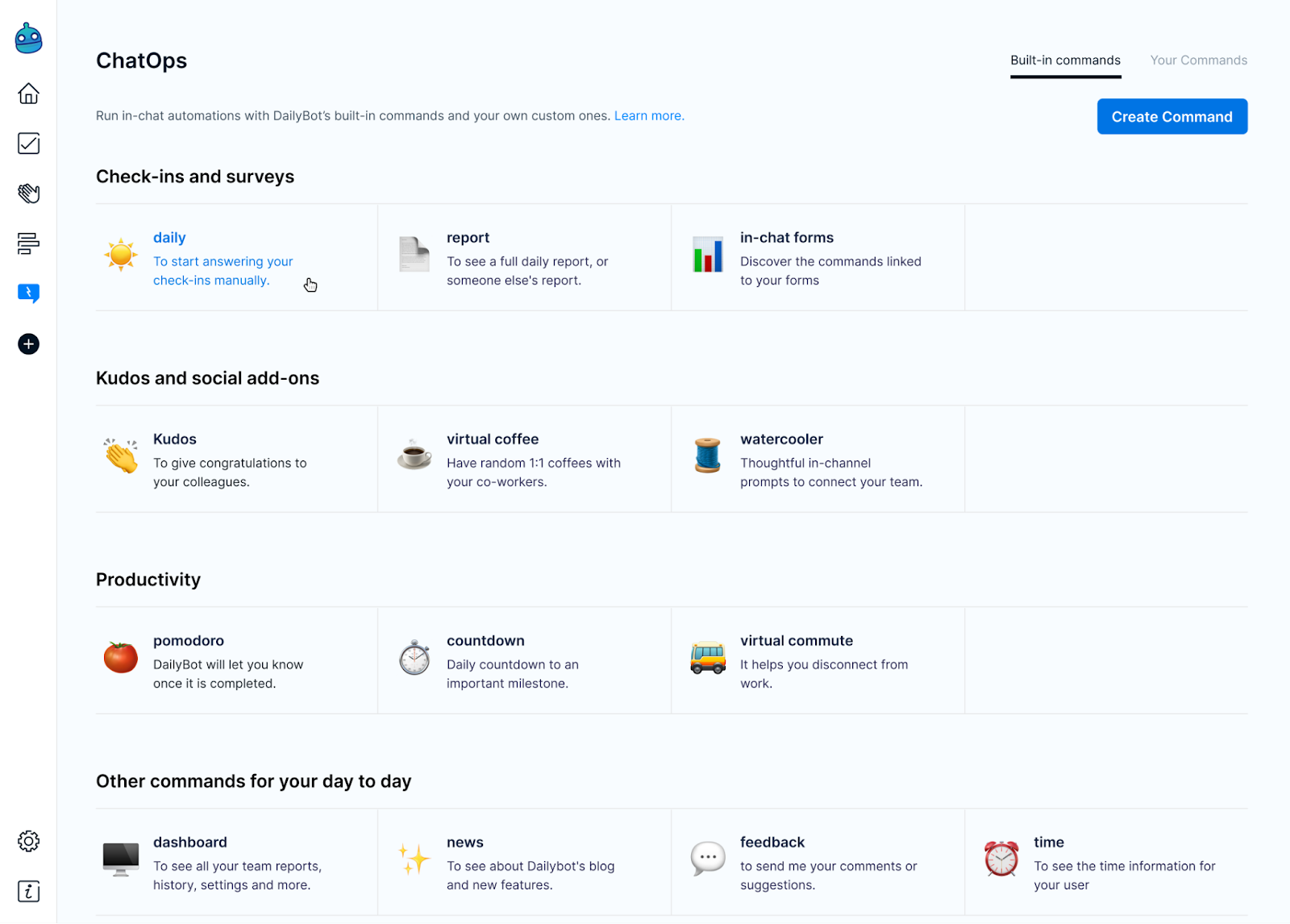The height and width of the screenshot is (924, 1290).
Task: Click 'To see the time information' description
Action: click(1125, 876)
